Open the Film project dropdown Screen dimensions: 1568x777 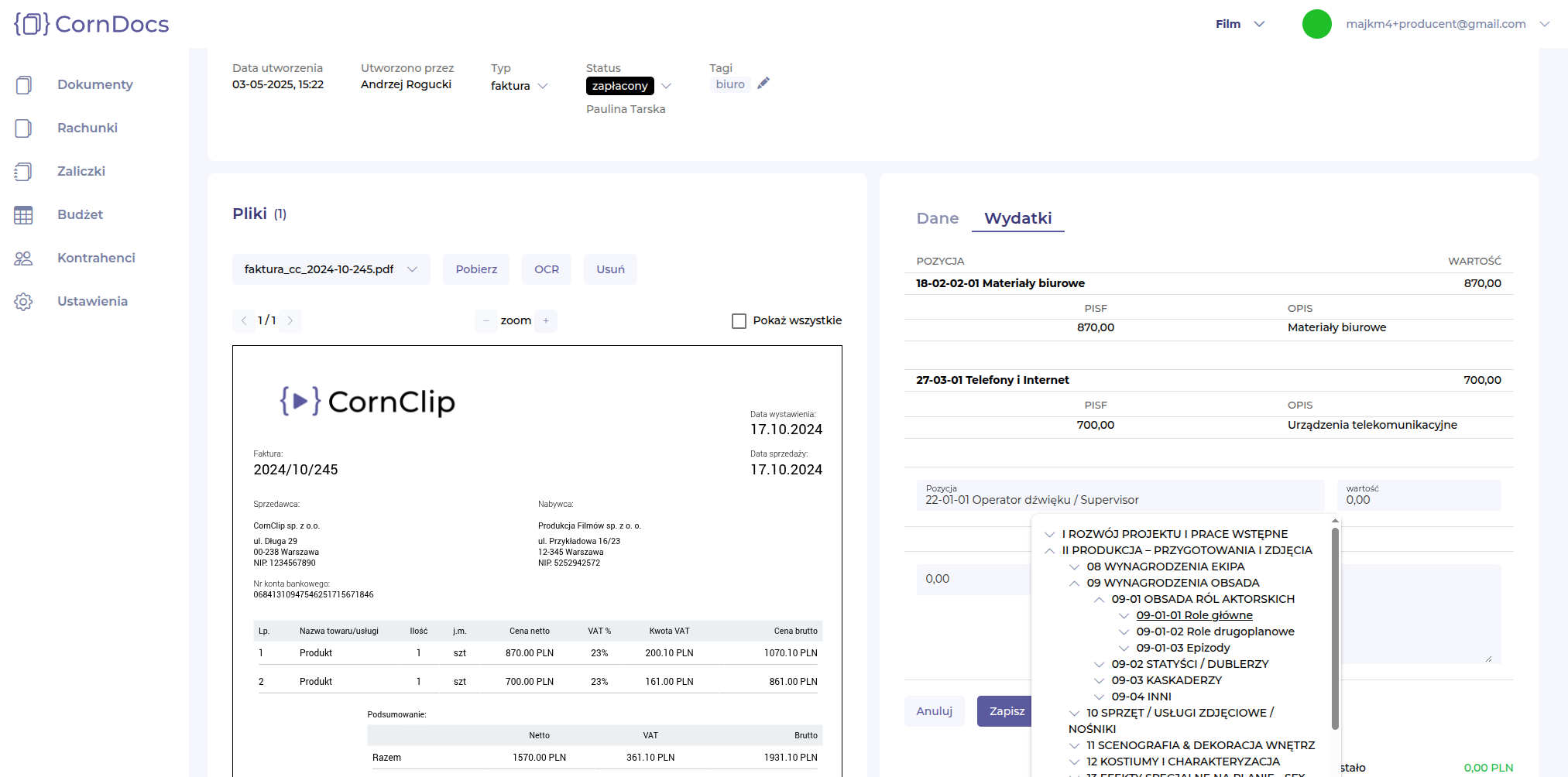click(x=1240, y=24)
